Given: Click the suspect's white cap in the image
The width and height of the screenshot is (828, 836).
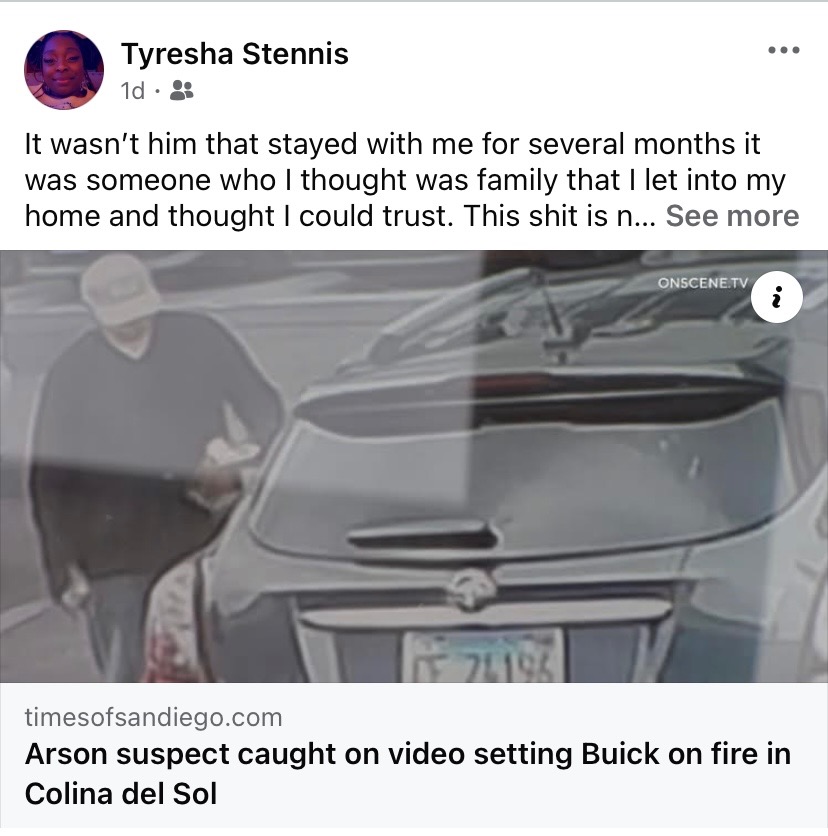Looking at the screenshot, I should pyautogui.click(x=120, y=288).
